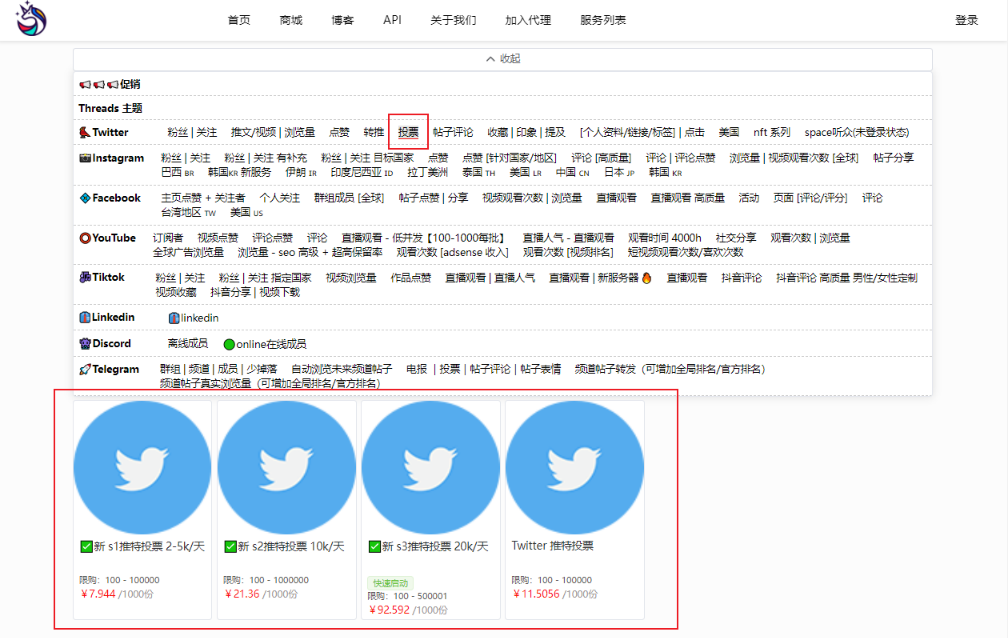Screen dimensions: 1008x638
Task: Open YouTube 短视频观看次数/喜欢次数 subcategory
Action: [x=685, y=252]
